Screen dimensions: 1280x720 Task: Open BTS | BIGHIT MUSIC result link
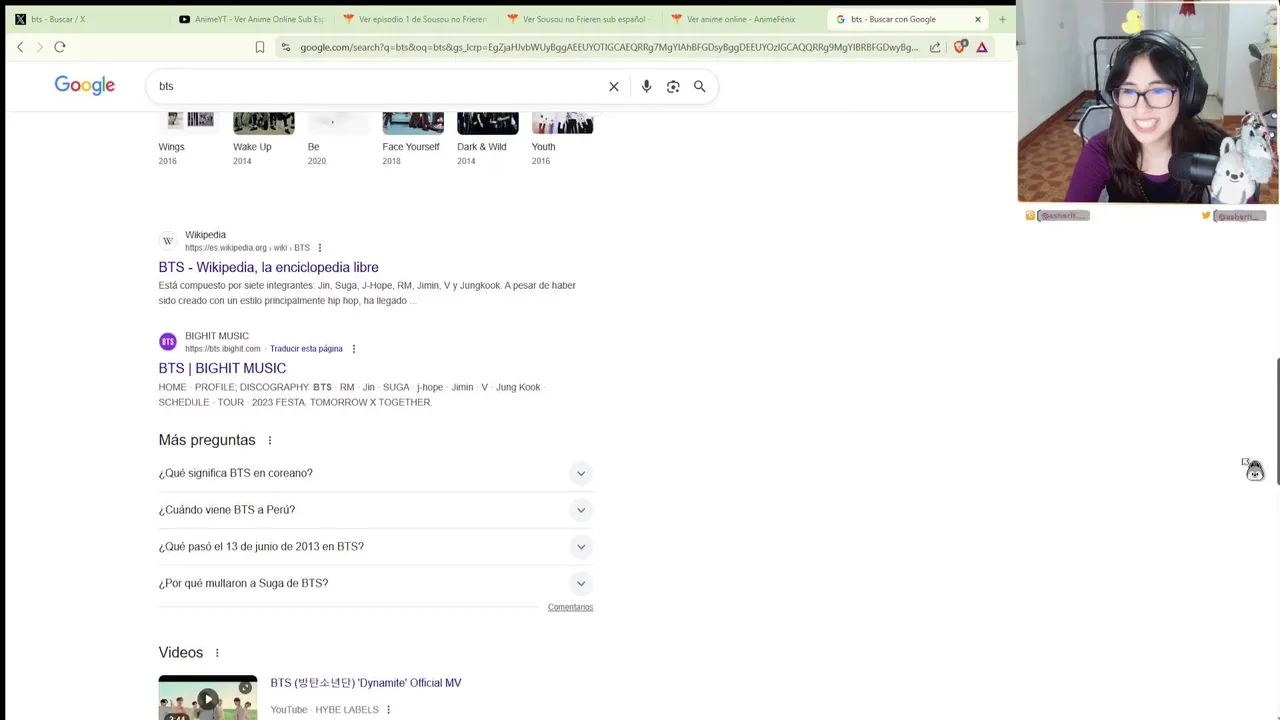tap(222, 369)
